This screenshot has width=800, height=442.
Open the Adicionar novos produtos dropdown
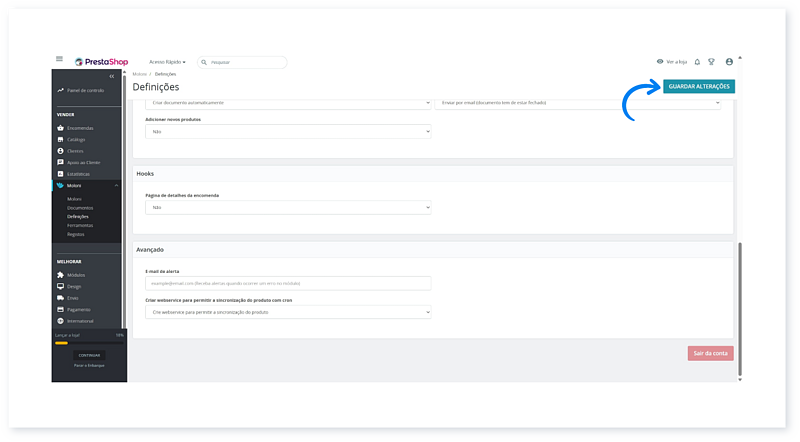(288, 131)
